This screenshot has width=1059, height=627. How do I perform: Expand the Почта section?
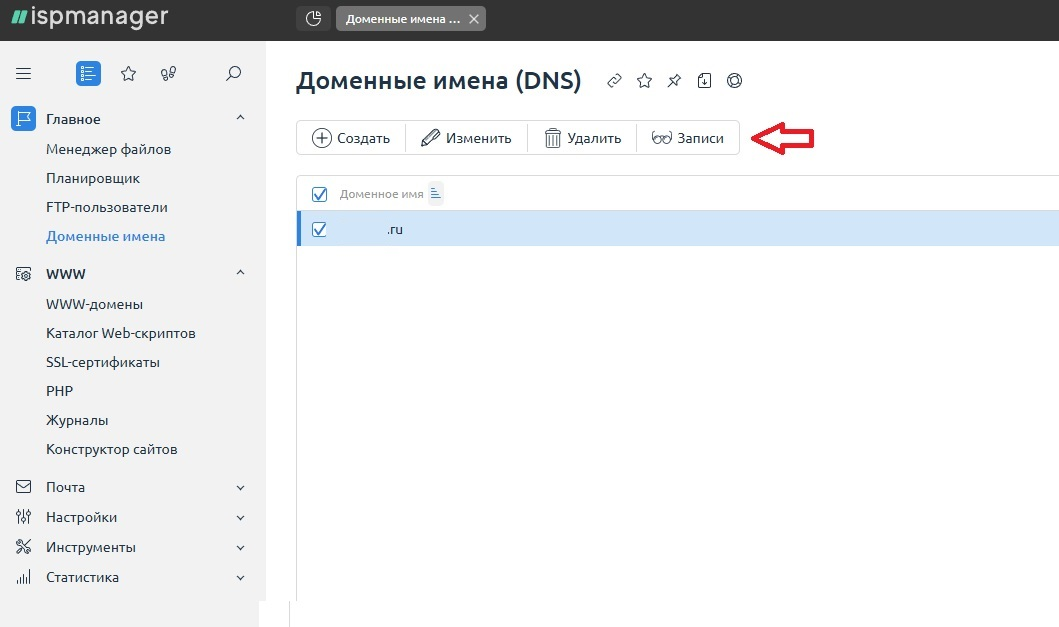[240, 487]
